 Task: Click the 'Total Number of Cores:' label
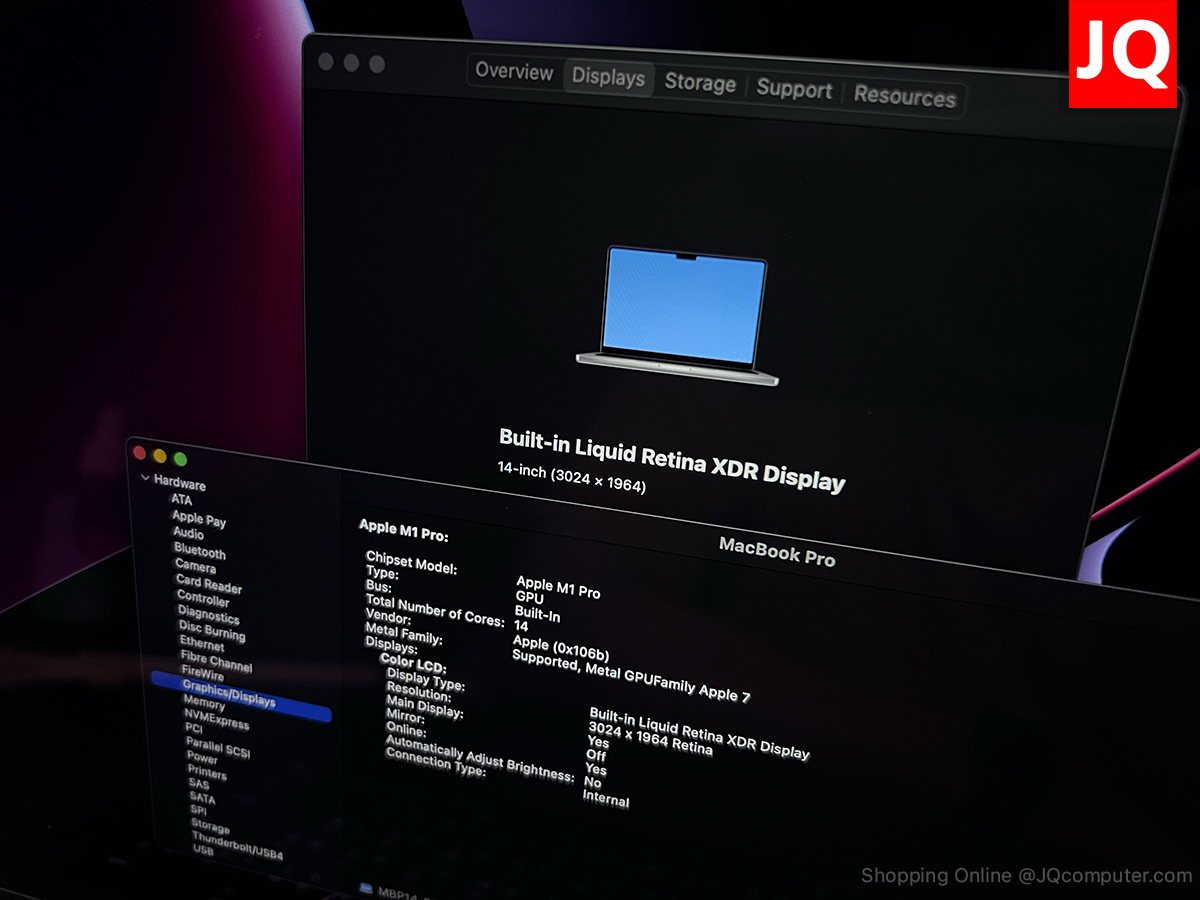(x=435, y=610)
